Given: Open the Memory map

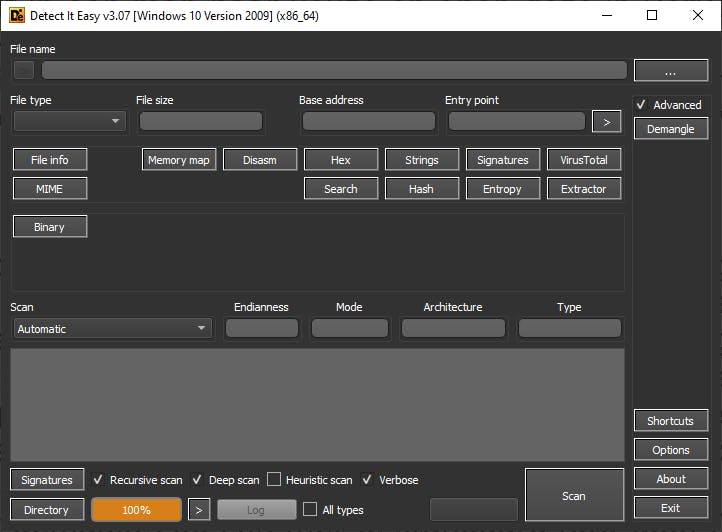Looking at the screenshot, I should pos(178,160).
